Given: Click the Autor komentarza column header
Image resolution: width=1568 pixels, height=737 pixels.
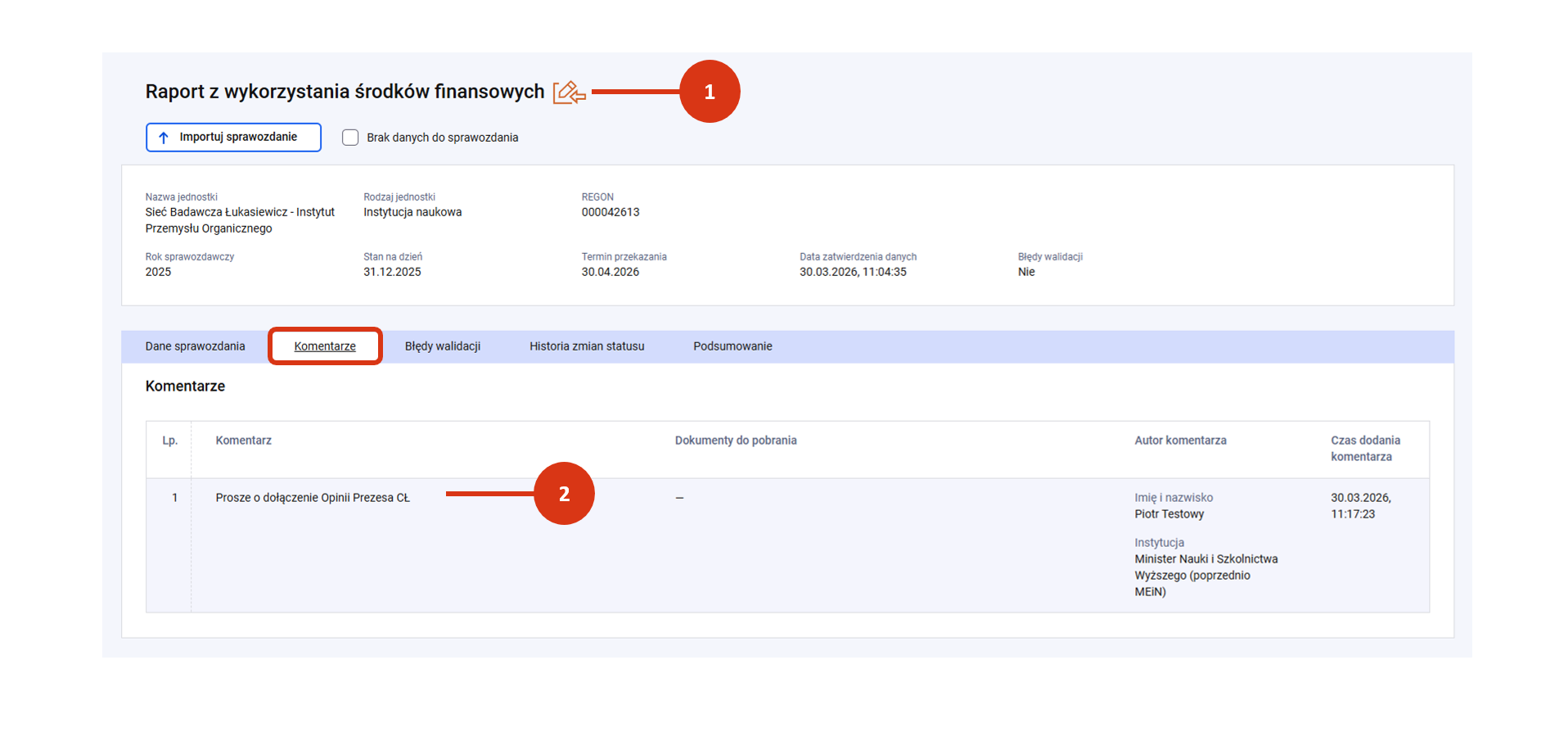Looking at the screenshot, I should point(1180,441).
